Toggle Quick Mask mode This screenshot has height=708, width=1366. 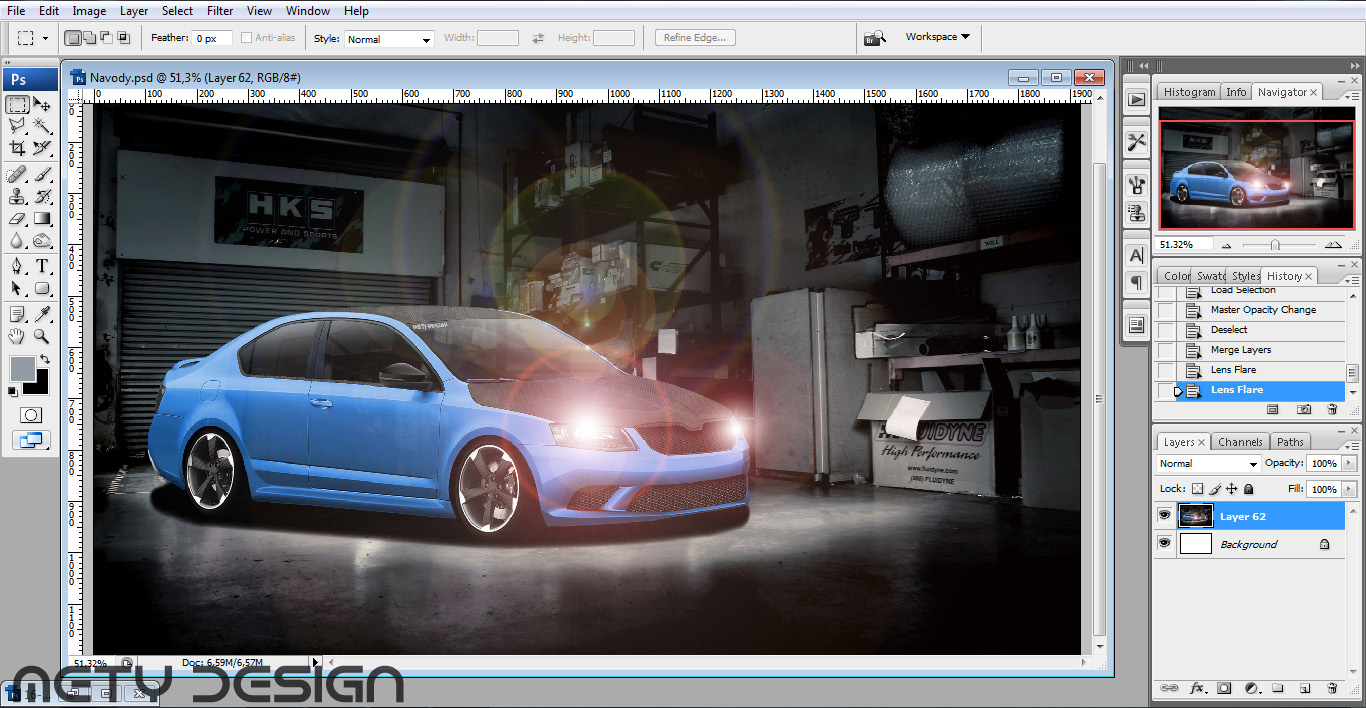[31, 415]
